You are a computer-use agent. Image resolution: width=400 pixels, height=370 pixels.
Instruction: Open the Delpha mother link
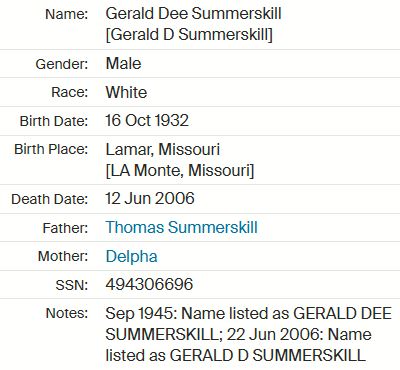coord(131,257)
